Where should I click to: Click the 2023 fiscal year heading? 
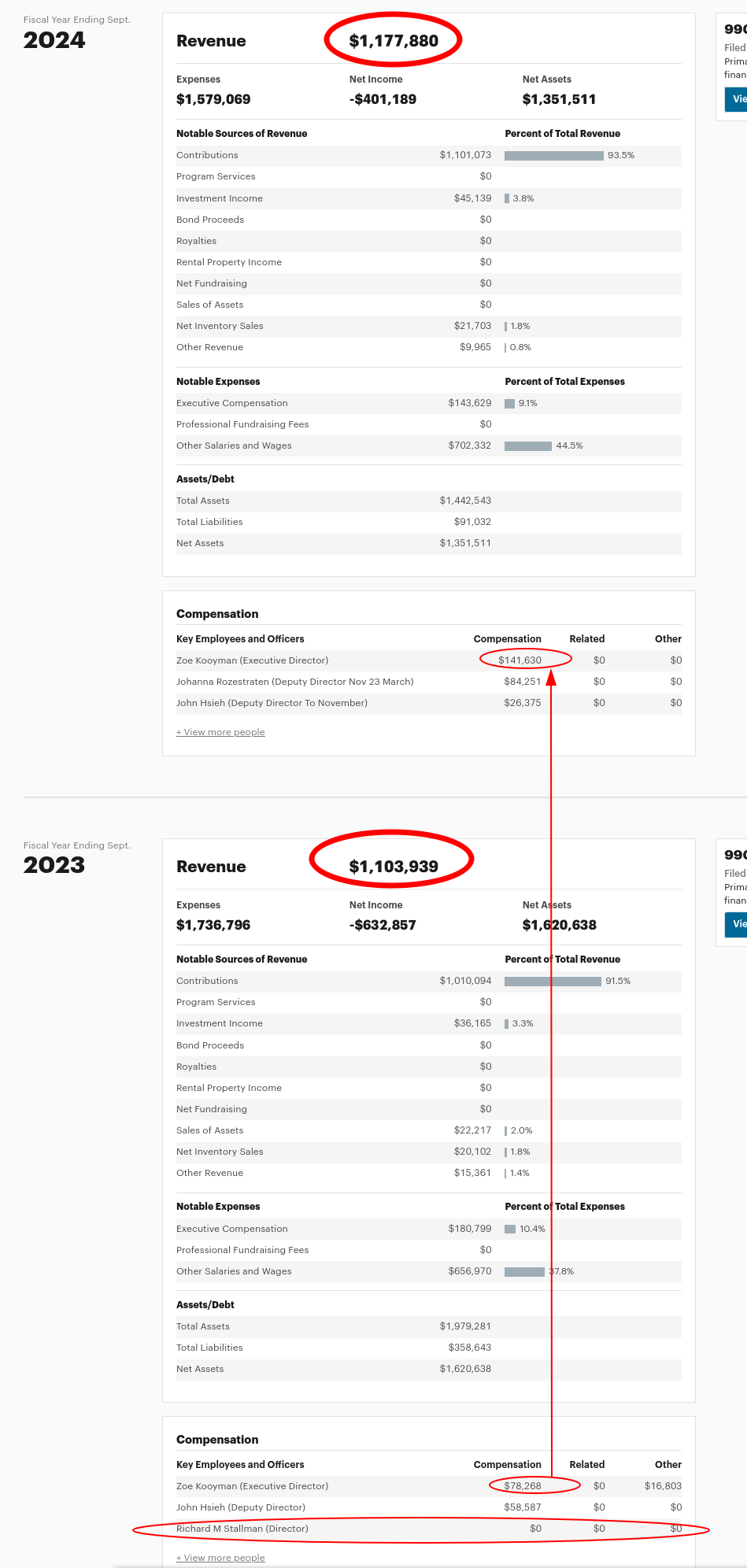[x=54, y=865]
